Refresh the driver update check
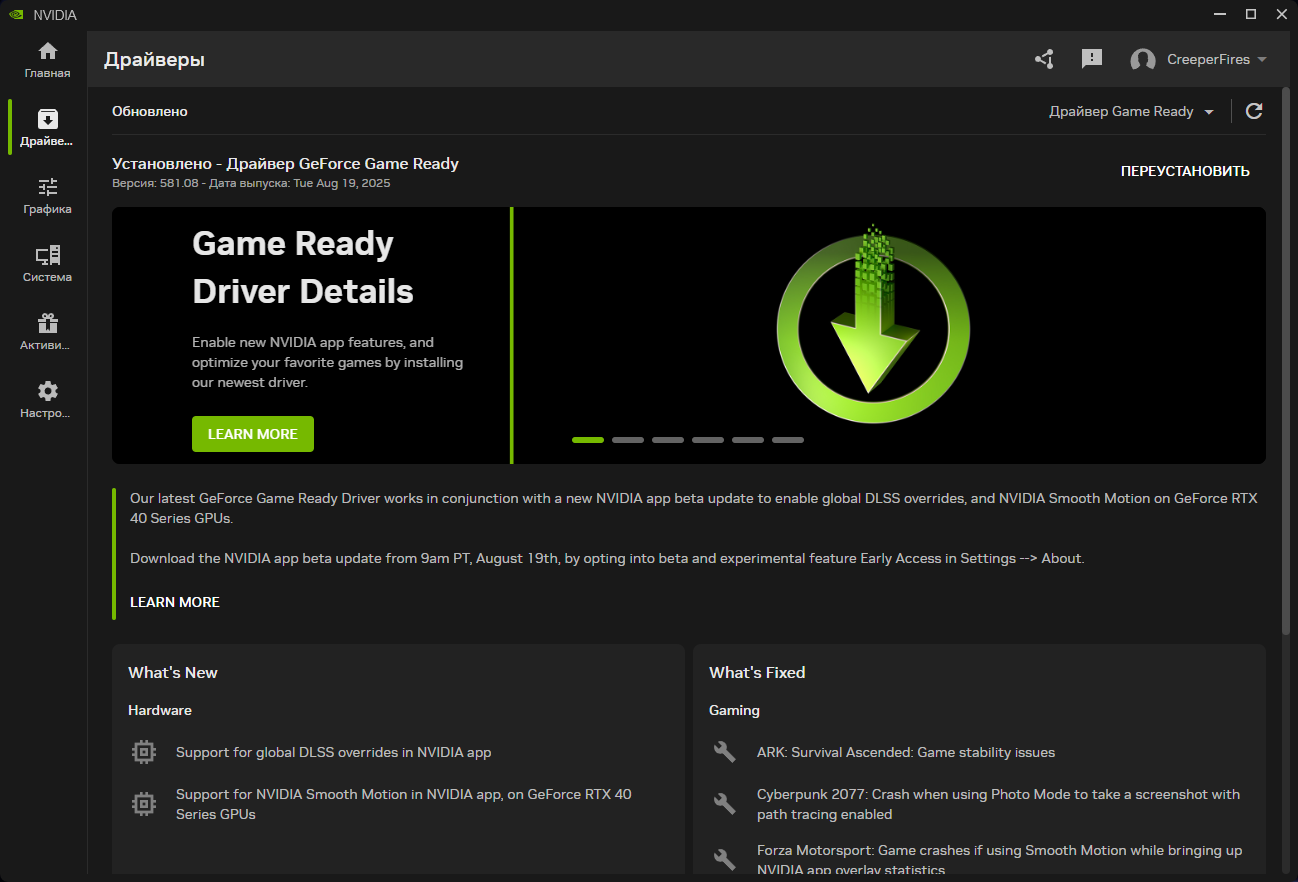The width and height of the screenshot is (1298, 882). click(1254, 111)
